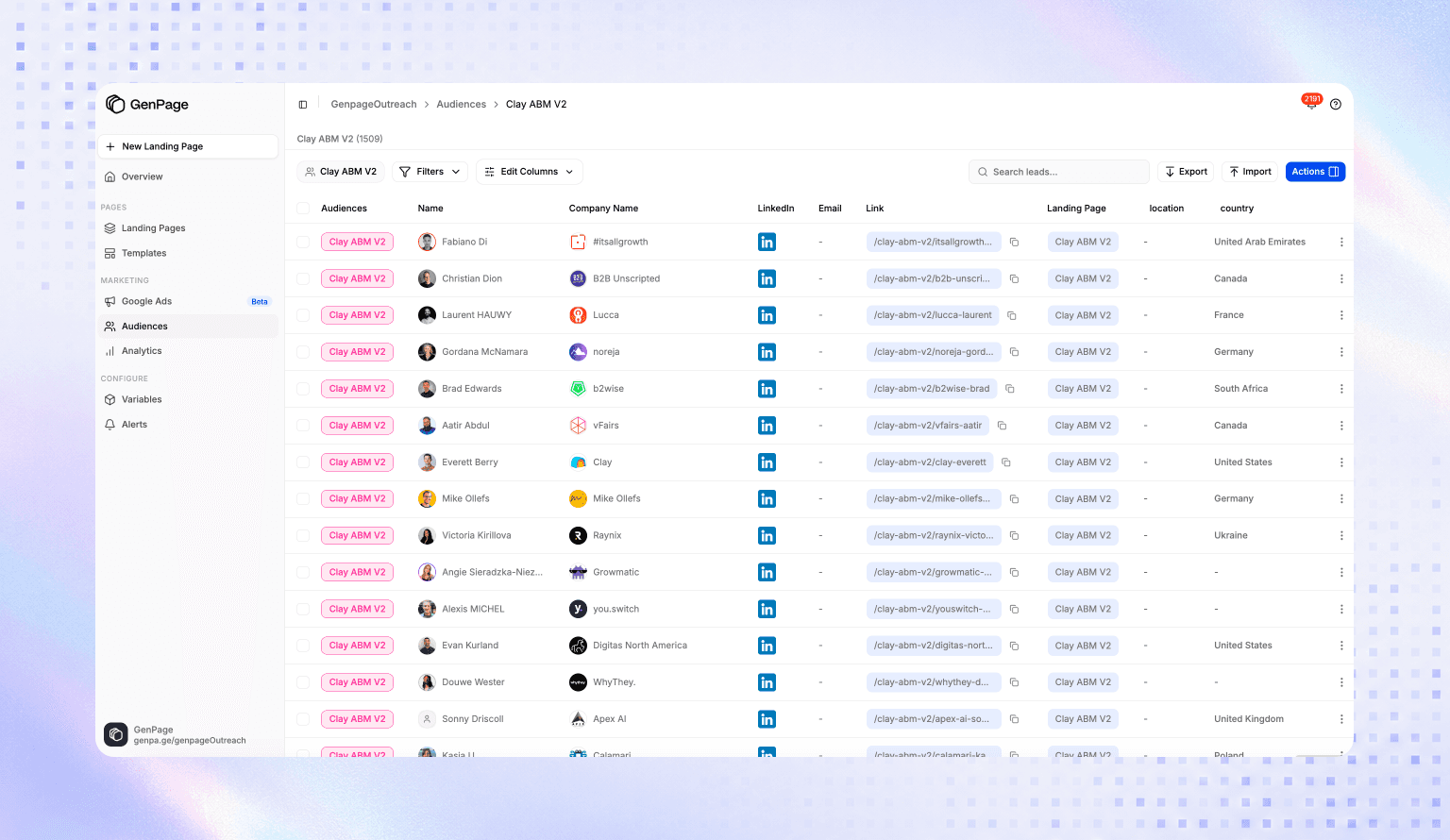Click the Lucca company logo
The width and height of the screenshot is (1450, 840).
pos(578,315)
